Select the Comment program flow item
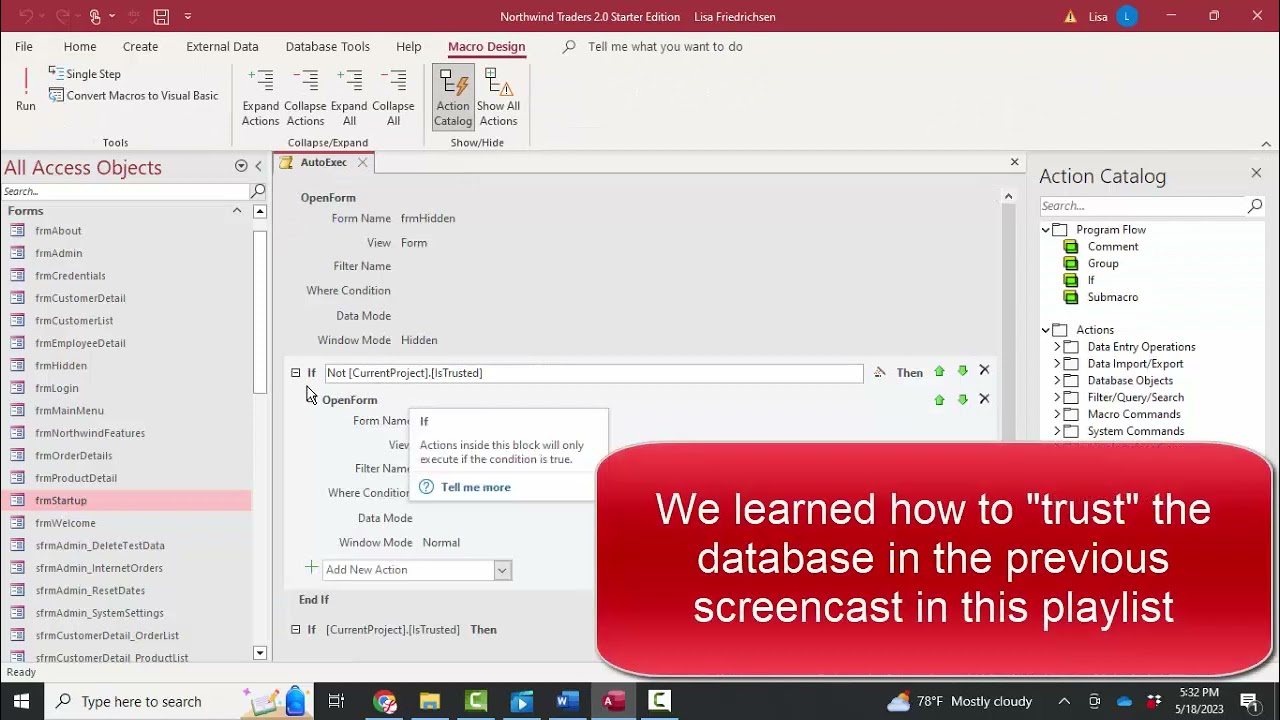Screen dimensions: 1280x720 pos(1112,247)
